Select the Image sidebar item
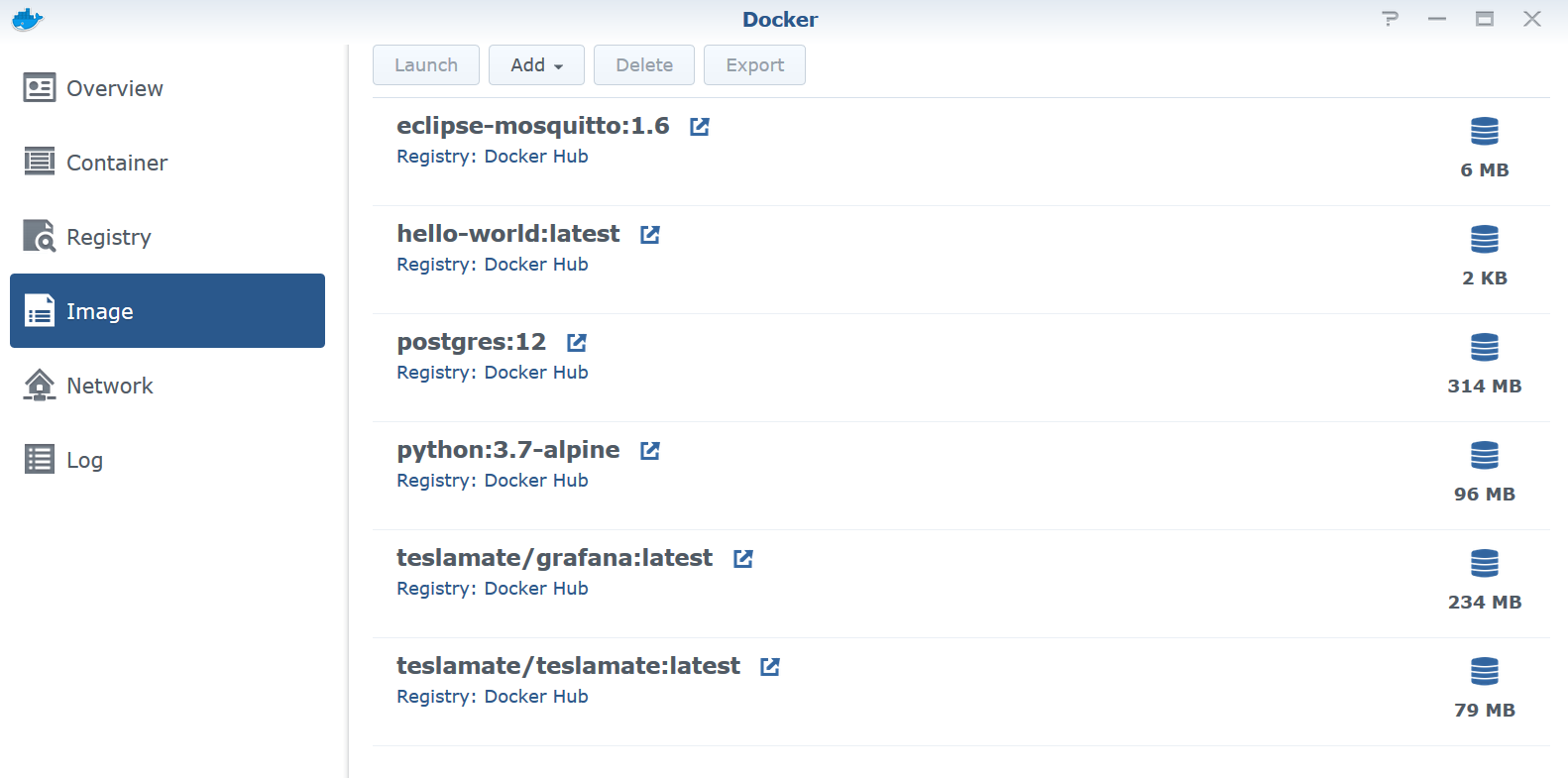 [x=168, y=311]
